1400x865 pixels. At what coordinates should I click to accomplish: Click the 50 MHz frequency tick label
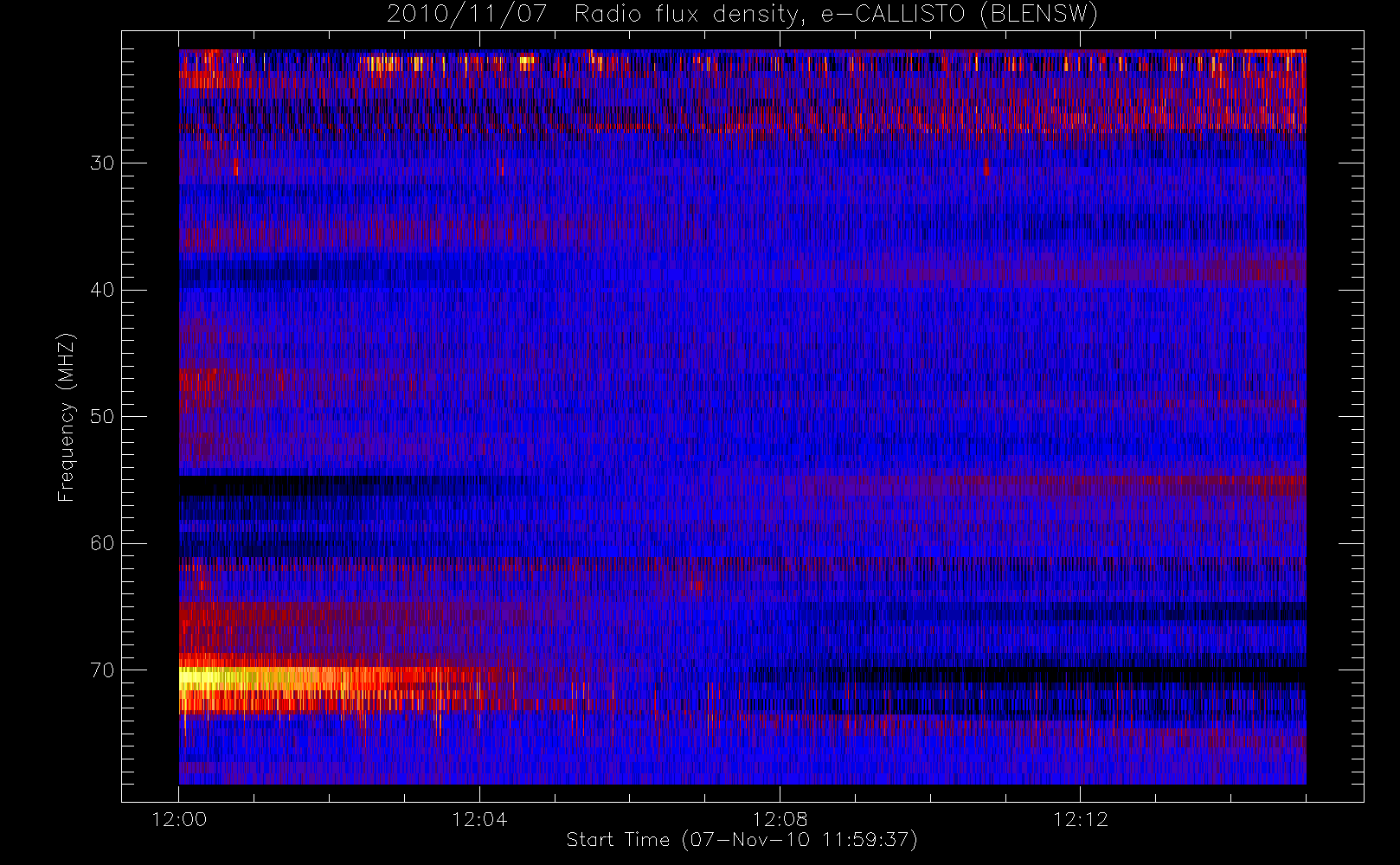[x=102, y=416]
